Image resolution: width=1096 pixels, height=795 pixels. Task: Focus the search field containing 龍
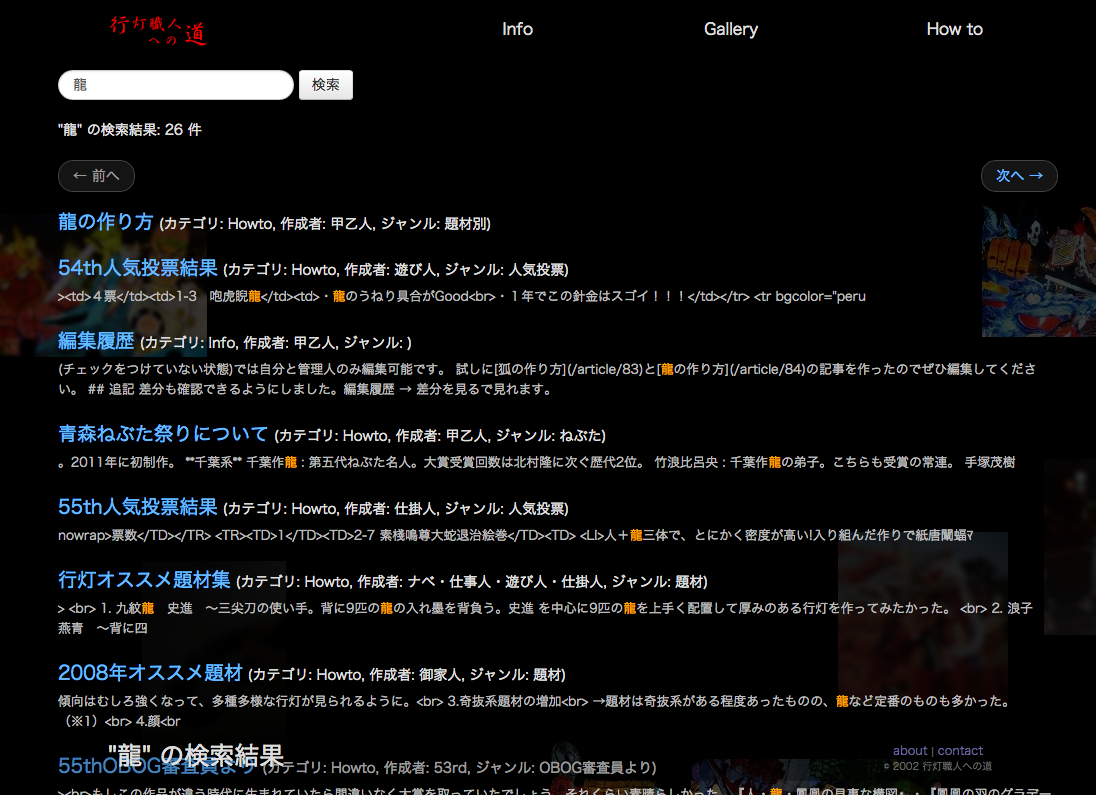pos(175,85)
